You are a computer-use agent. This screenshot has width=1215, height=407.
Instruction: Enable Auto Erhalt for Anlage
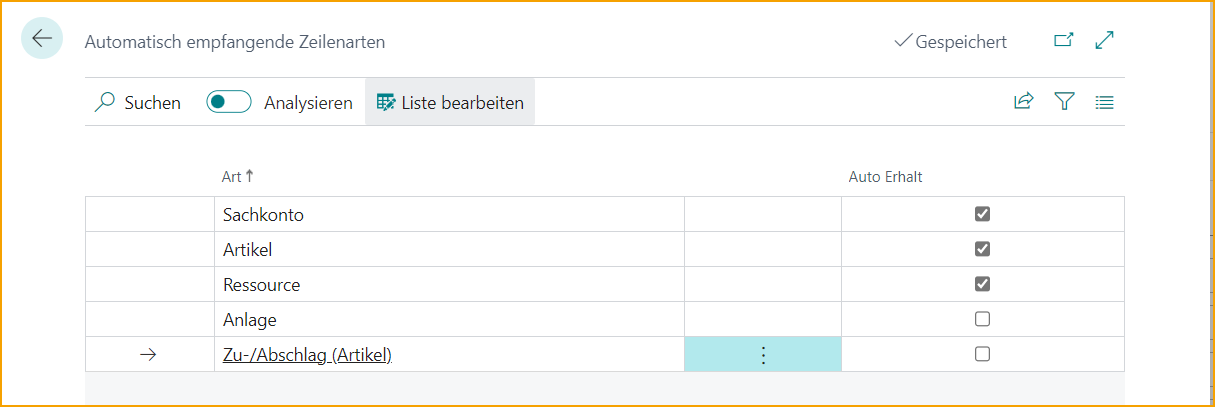point(982,319)
